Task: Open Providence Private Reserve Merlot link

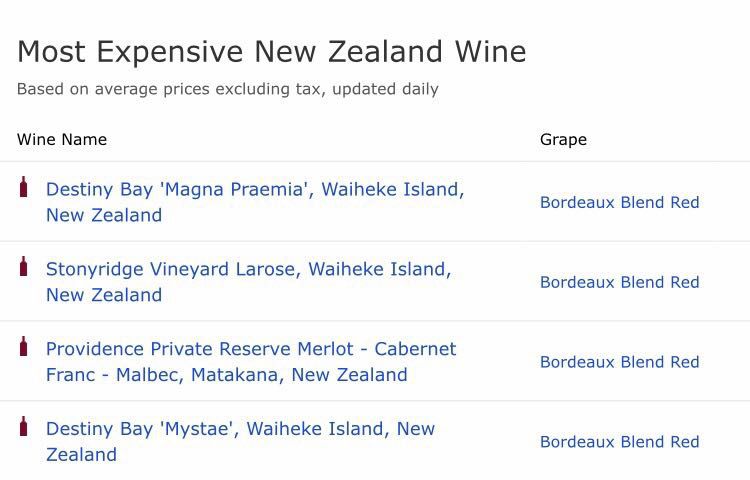Action: (x=250, y=349)
